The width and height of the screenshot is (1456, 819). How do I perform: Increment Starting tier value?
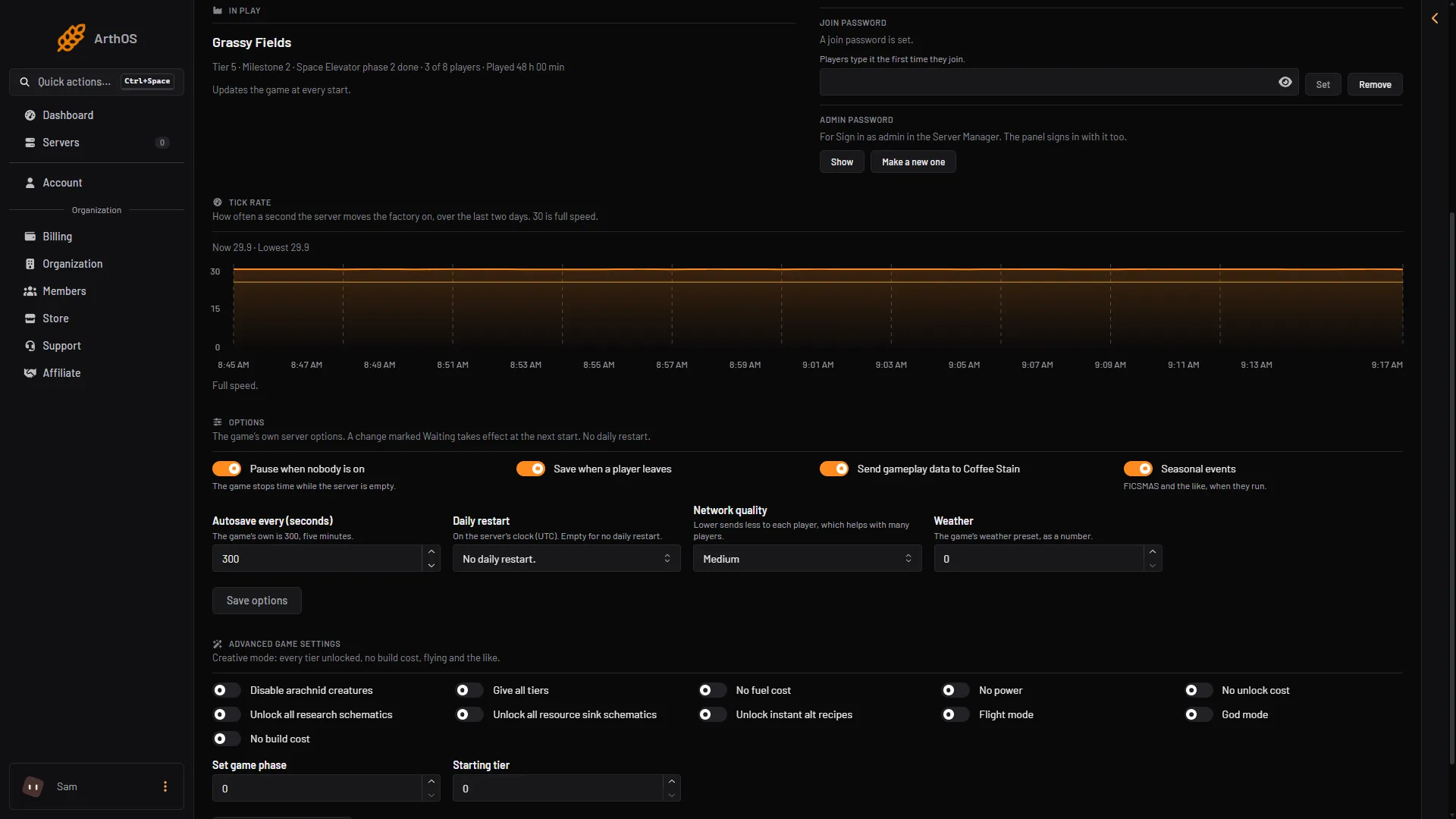coord(672,781)
